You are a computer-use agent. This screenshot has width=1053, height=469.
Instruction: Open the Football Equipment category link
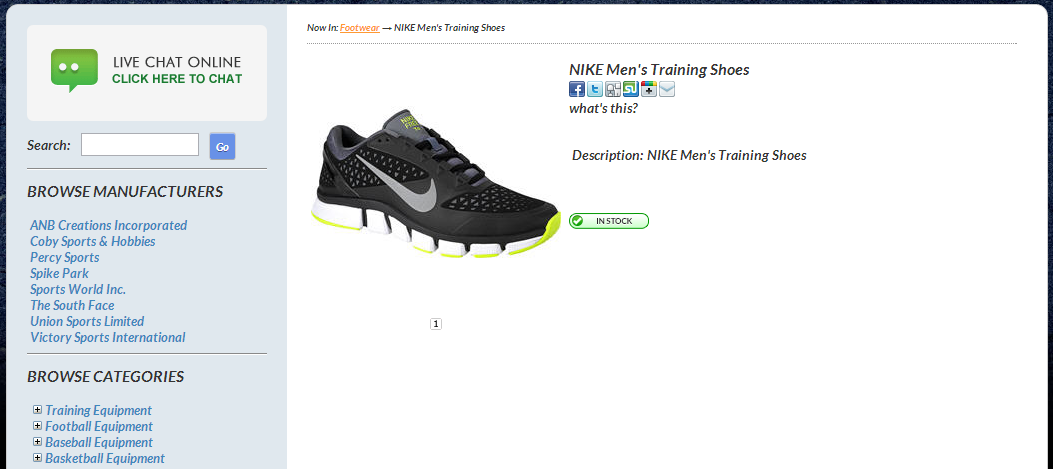(x=99, y=427)
